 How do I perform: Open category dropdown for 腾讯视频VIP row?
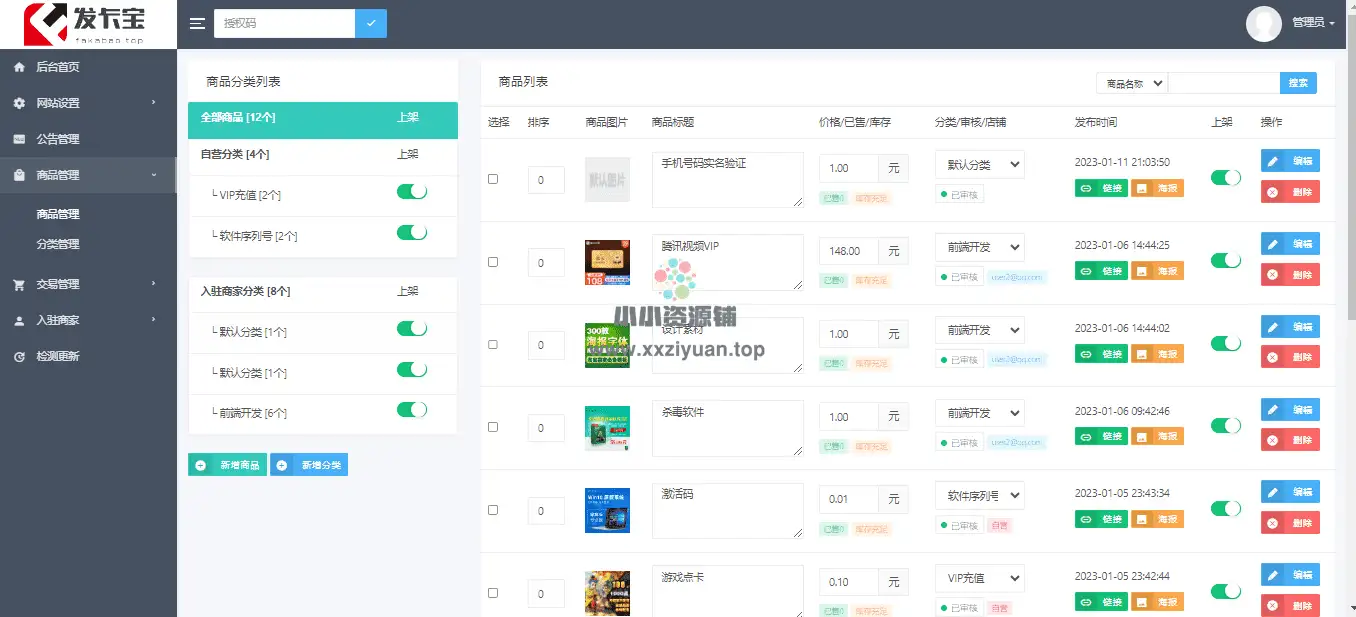click(979, 247)
